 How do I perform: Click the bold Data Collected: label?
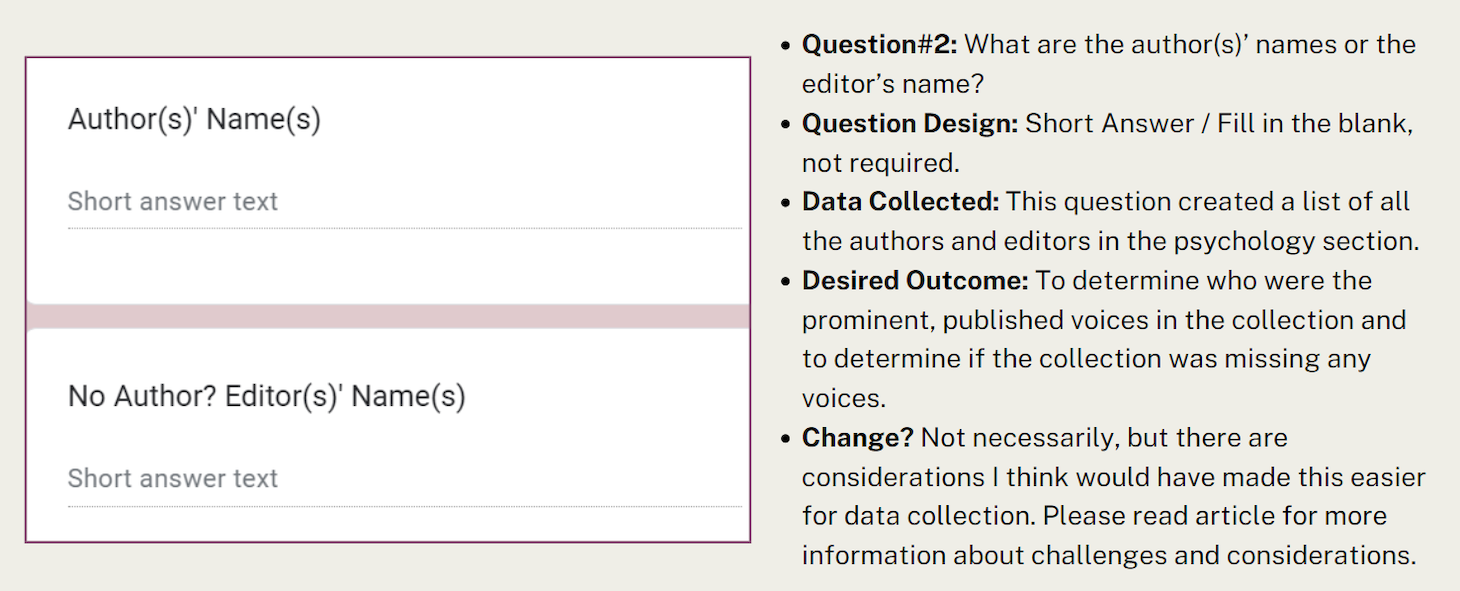(x=900, y=202)
